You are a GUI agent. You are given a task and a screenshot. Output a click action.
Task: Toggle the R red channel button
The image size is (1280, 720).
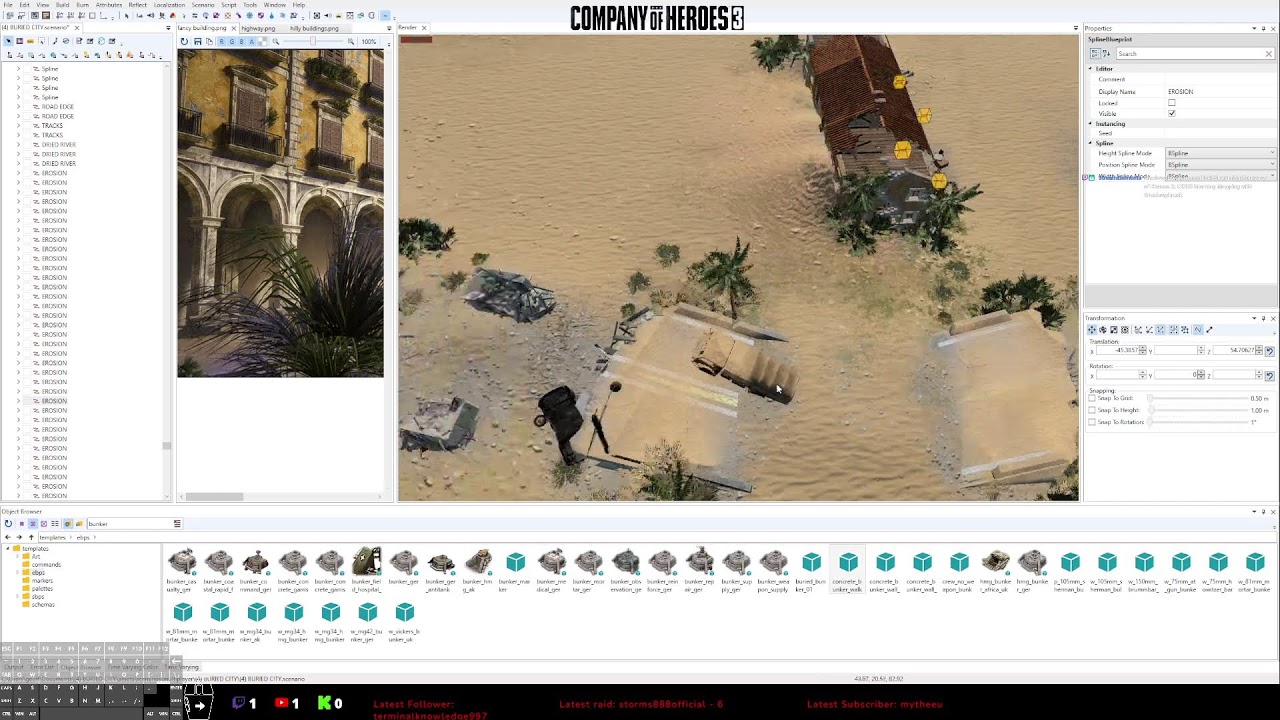click(222, 41)
